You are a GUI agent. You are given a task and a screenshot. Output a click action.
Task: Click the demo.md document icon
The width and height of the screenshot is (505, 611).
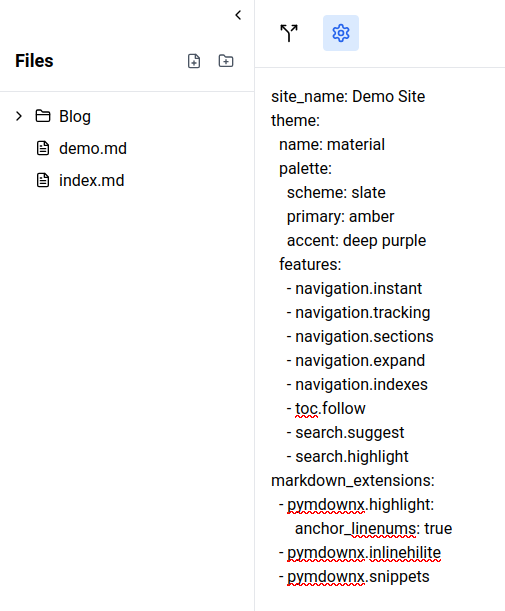[x=43, y=148]
